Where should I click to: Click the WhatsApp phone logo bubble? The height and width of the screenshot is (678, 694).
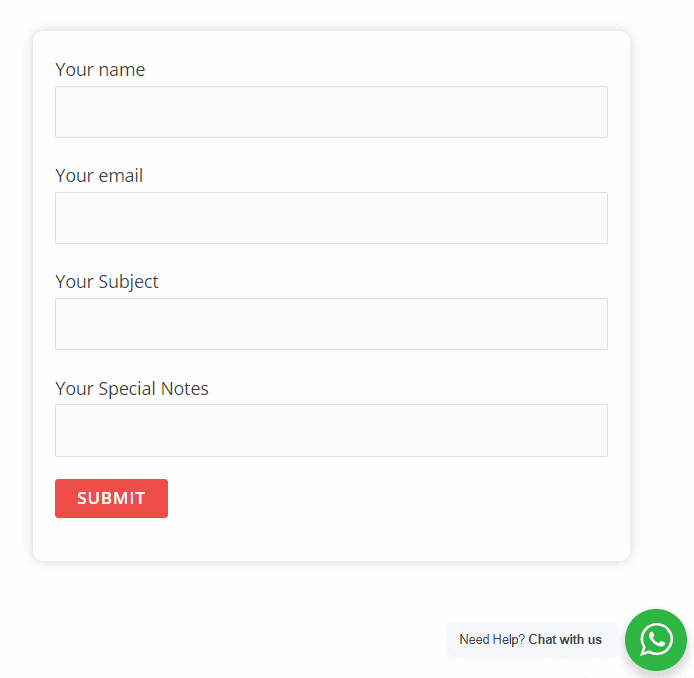click(656, 640)
